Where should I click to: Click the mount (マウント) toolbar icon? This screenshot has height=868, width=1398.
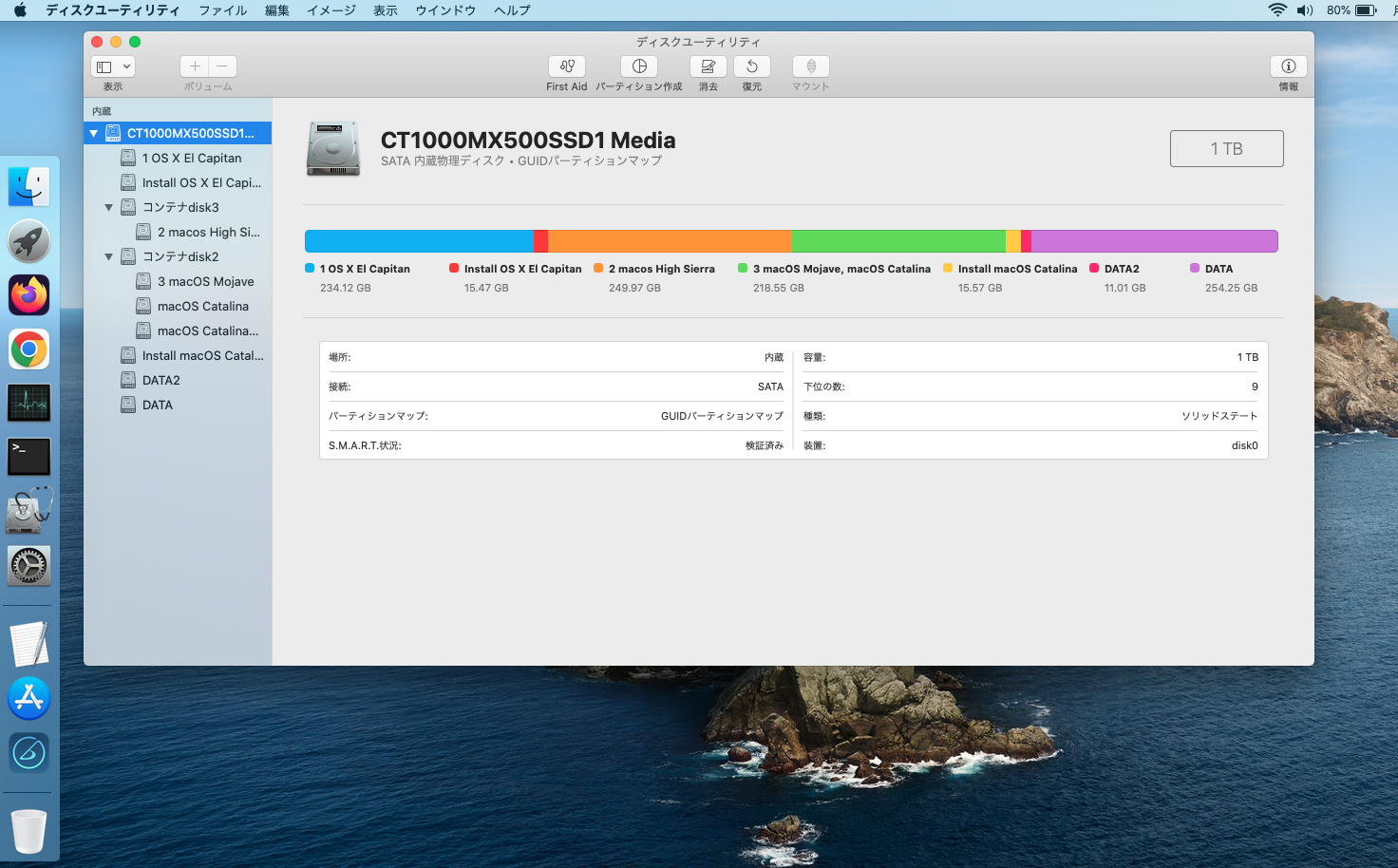coord(811,66)
